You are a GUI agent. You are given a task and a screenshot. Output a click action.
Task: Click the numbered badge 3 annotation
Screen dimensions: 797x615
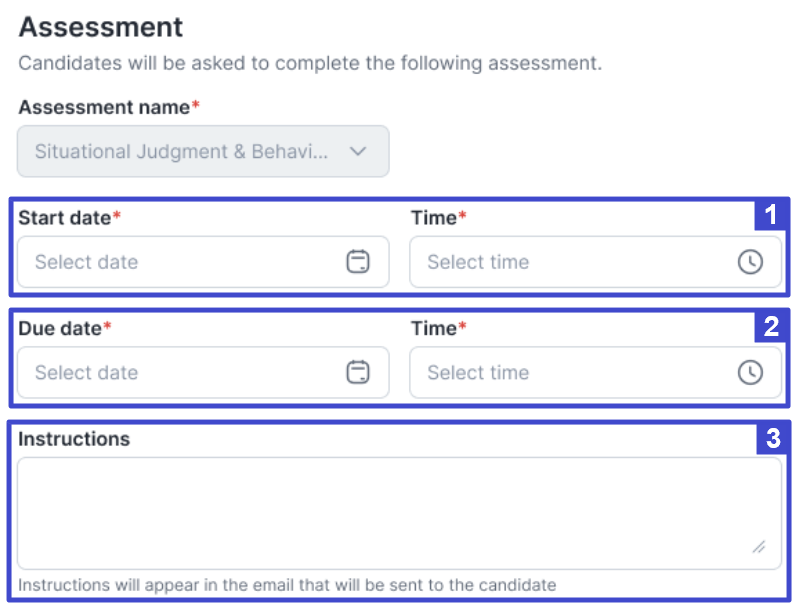(x=770, y=437)
